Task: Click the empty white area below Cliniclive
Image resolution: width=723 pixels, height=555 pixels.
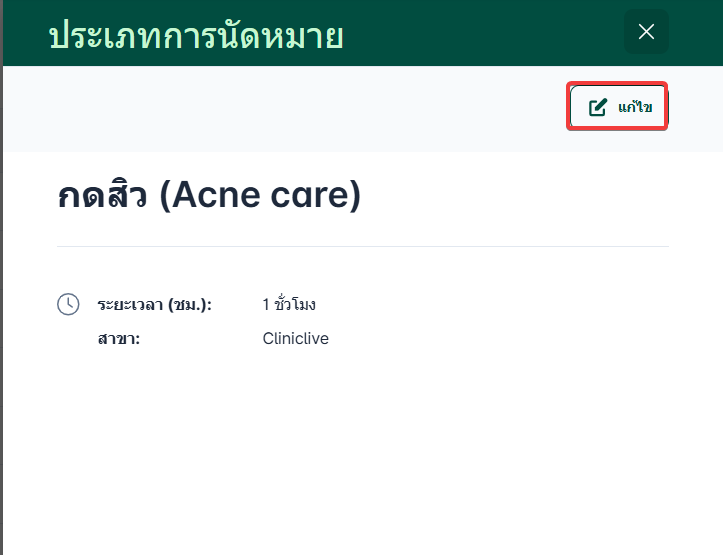Action: click(360, 450)
